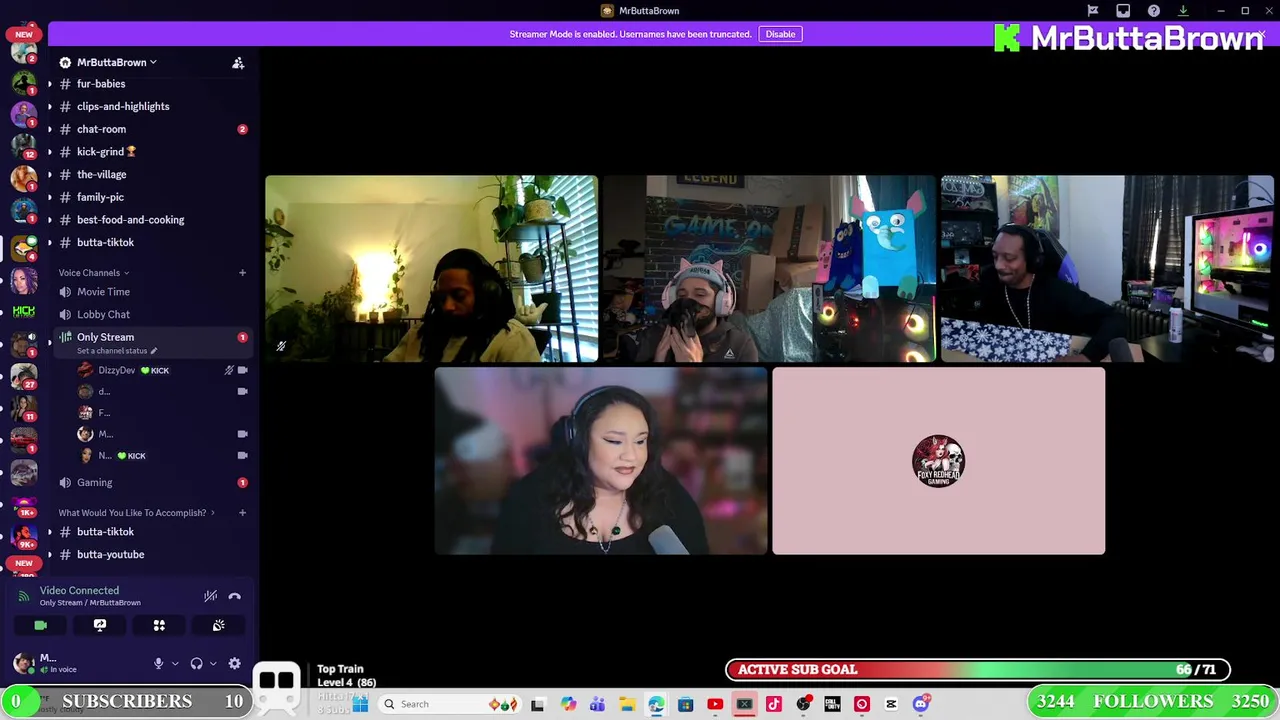Deafen audio with the headphones icon
The image size is (1280, 720).
coord(196,663)
